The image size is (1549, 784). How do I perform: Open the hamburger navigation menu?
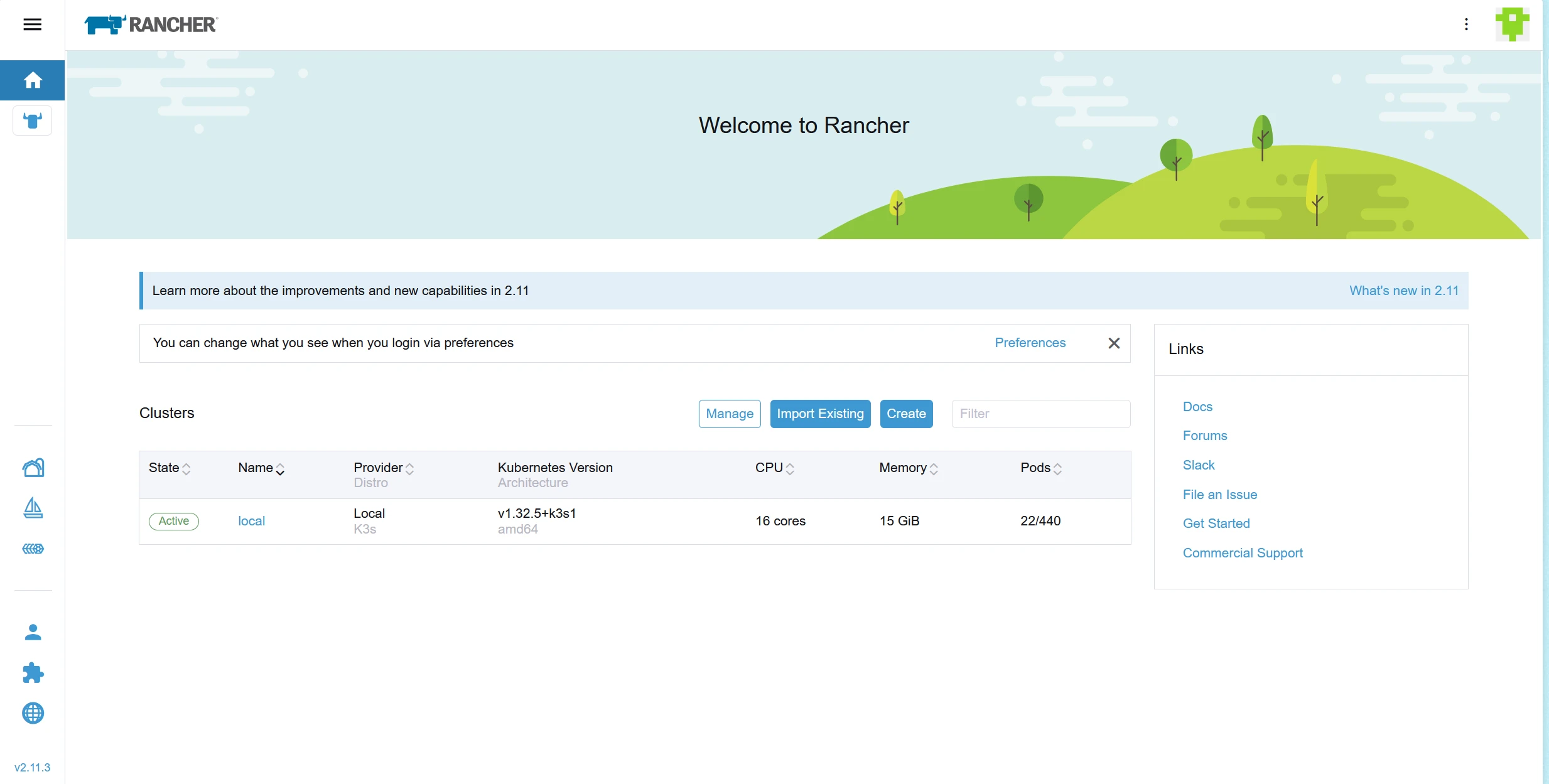click(33, 24)
